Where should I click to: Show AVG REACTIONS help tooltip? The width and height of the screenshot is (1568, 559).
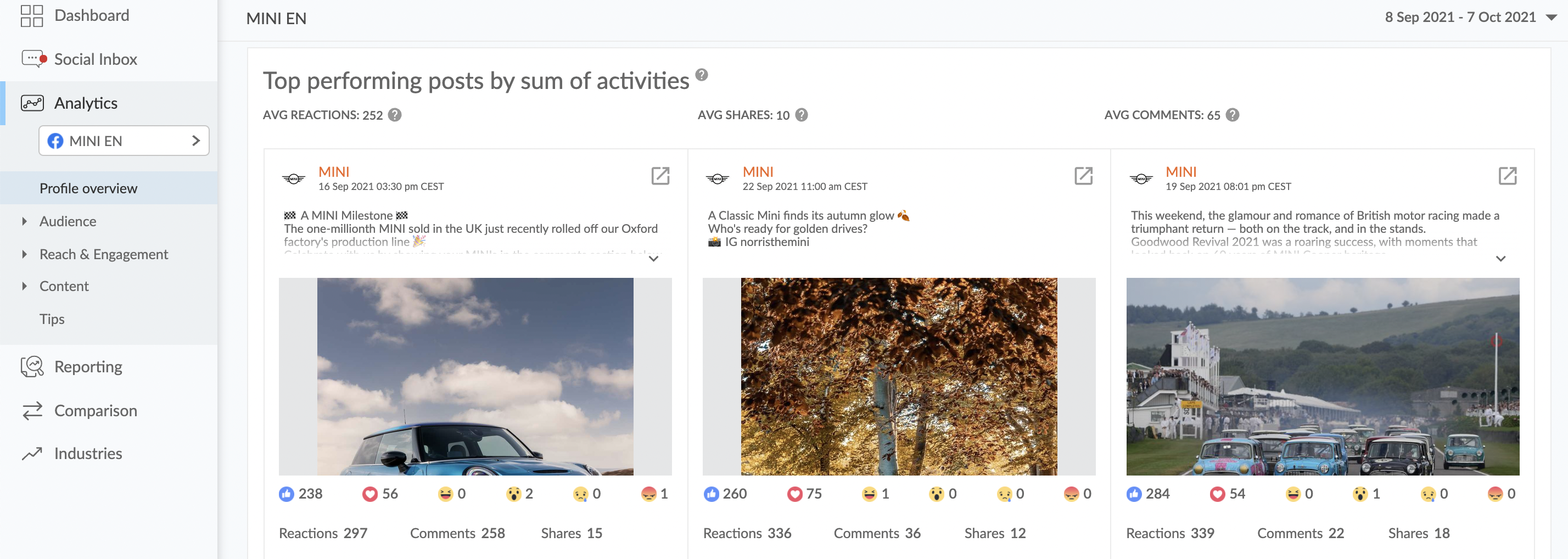[x=395, y=115]
